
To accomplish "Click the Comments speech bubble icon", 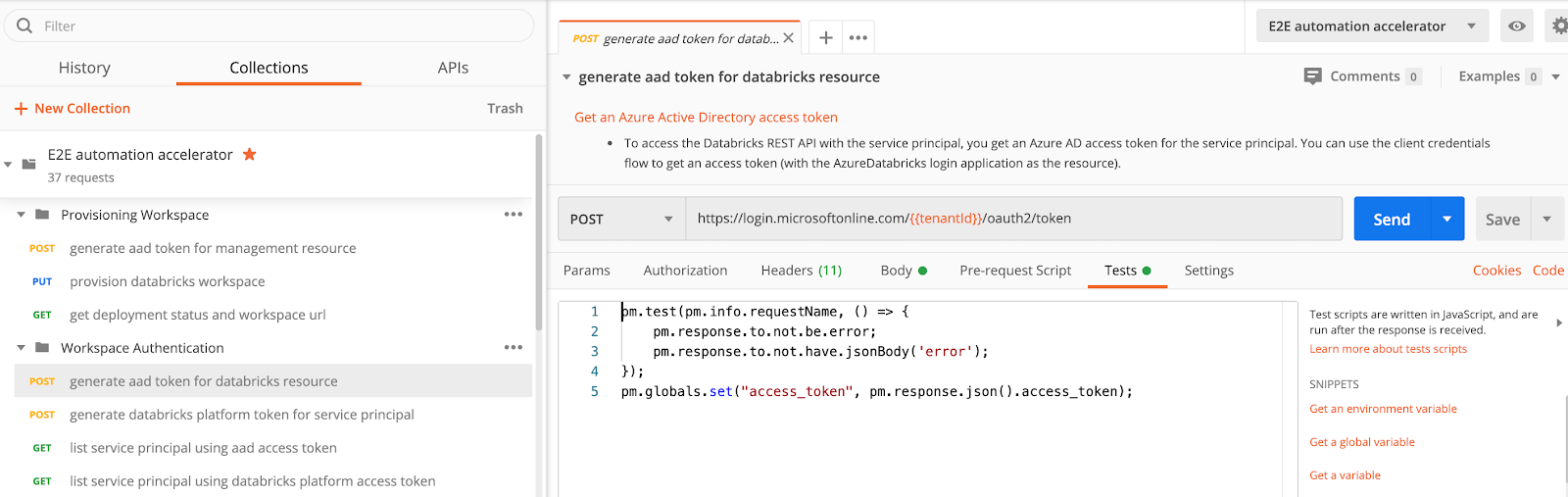I will (1312, 76).
